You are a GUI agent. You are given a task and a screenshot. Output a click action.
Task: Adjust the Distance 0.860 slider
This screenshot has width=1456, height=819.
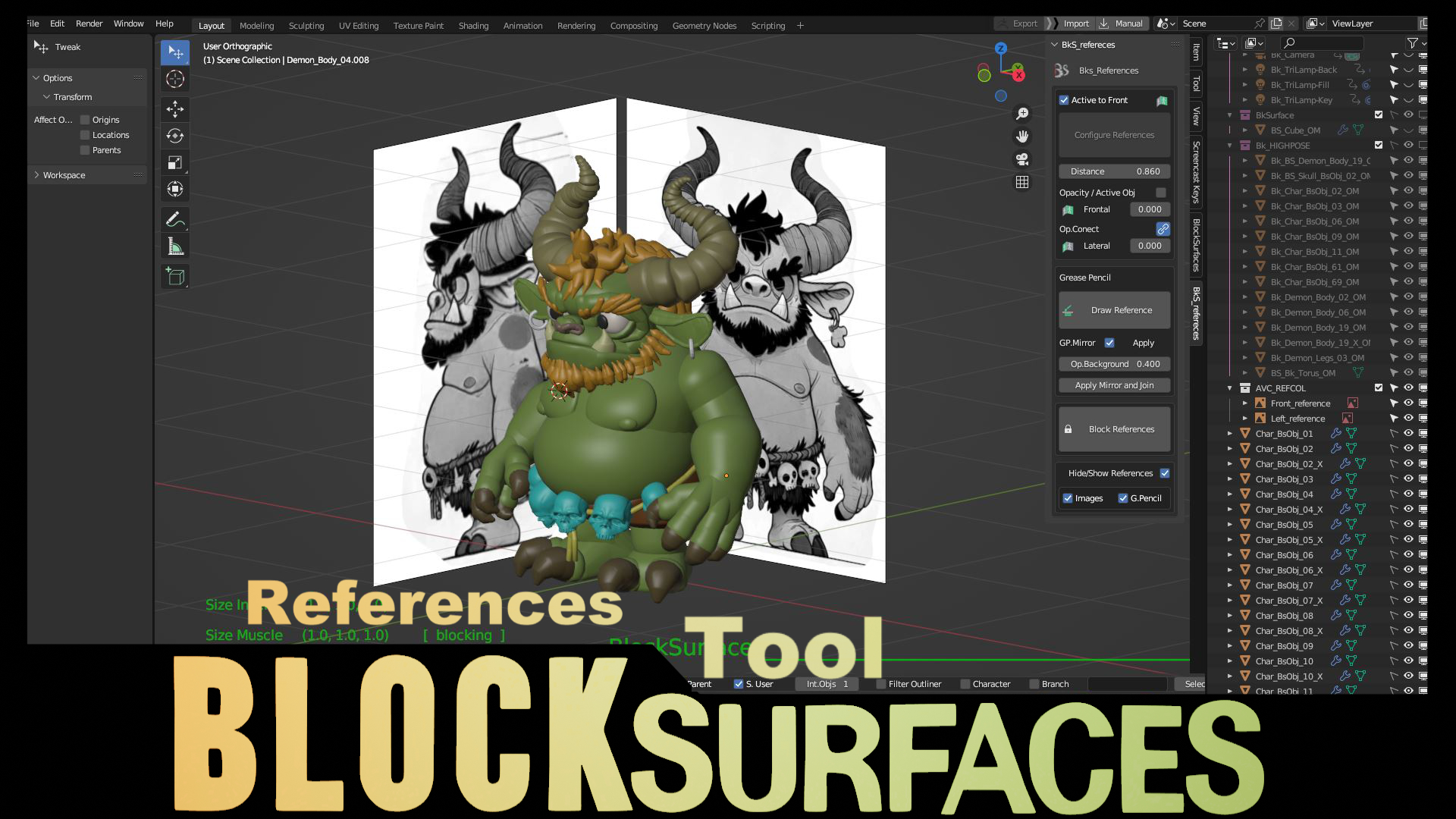pos(1115,171)
